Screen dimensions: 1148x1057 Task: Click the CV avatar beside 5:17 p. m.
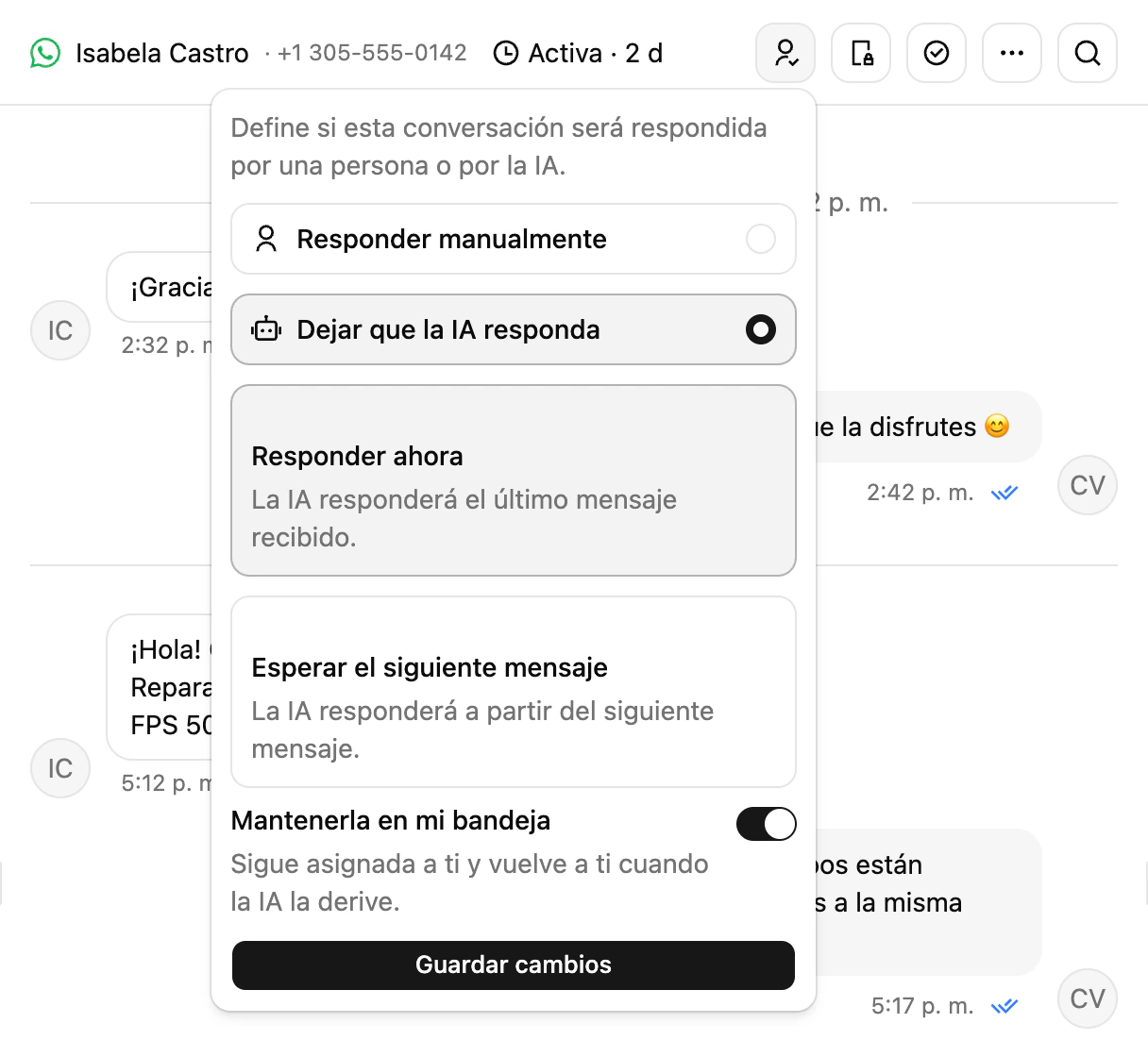tap(1088, 998)
